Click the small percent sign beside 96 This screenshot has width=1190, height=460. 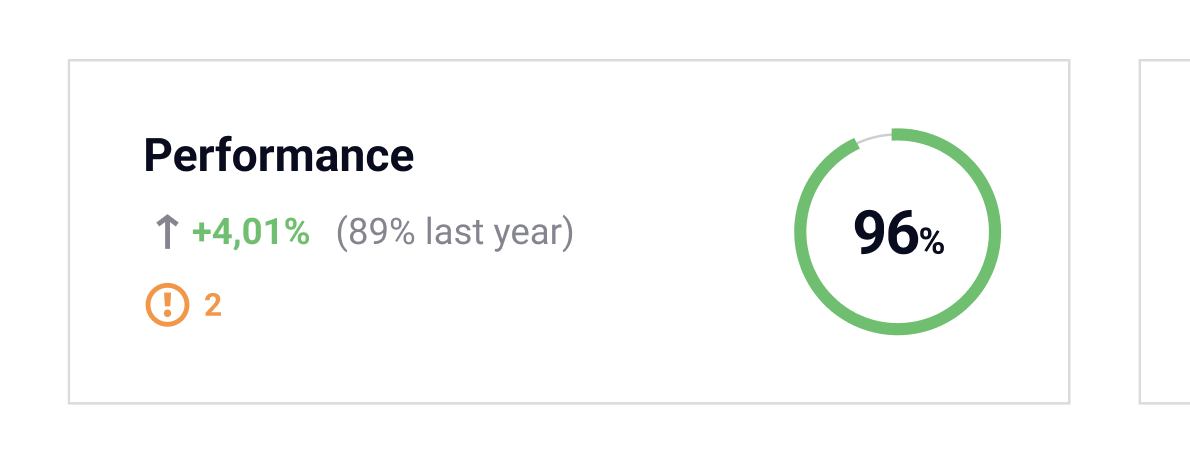point(932,241)
